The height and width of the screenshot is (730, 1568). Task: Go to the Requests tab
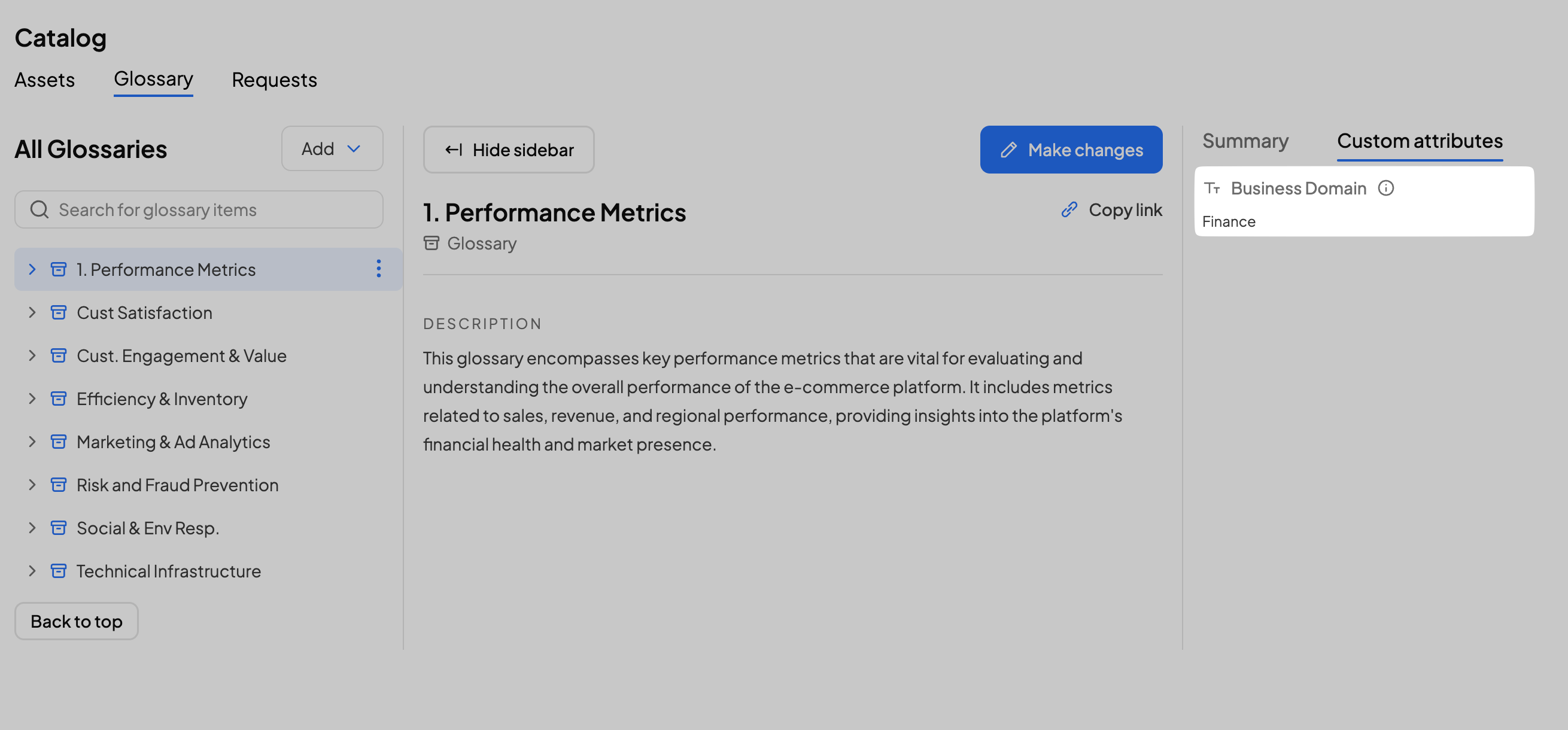pyautogui.click(x=274, y=80)
